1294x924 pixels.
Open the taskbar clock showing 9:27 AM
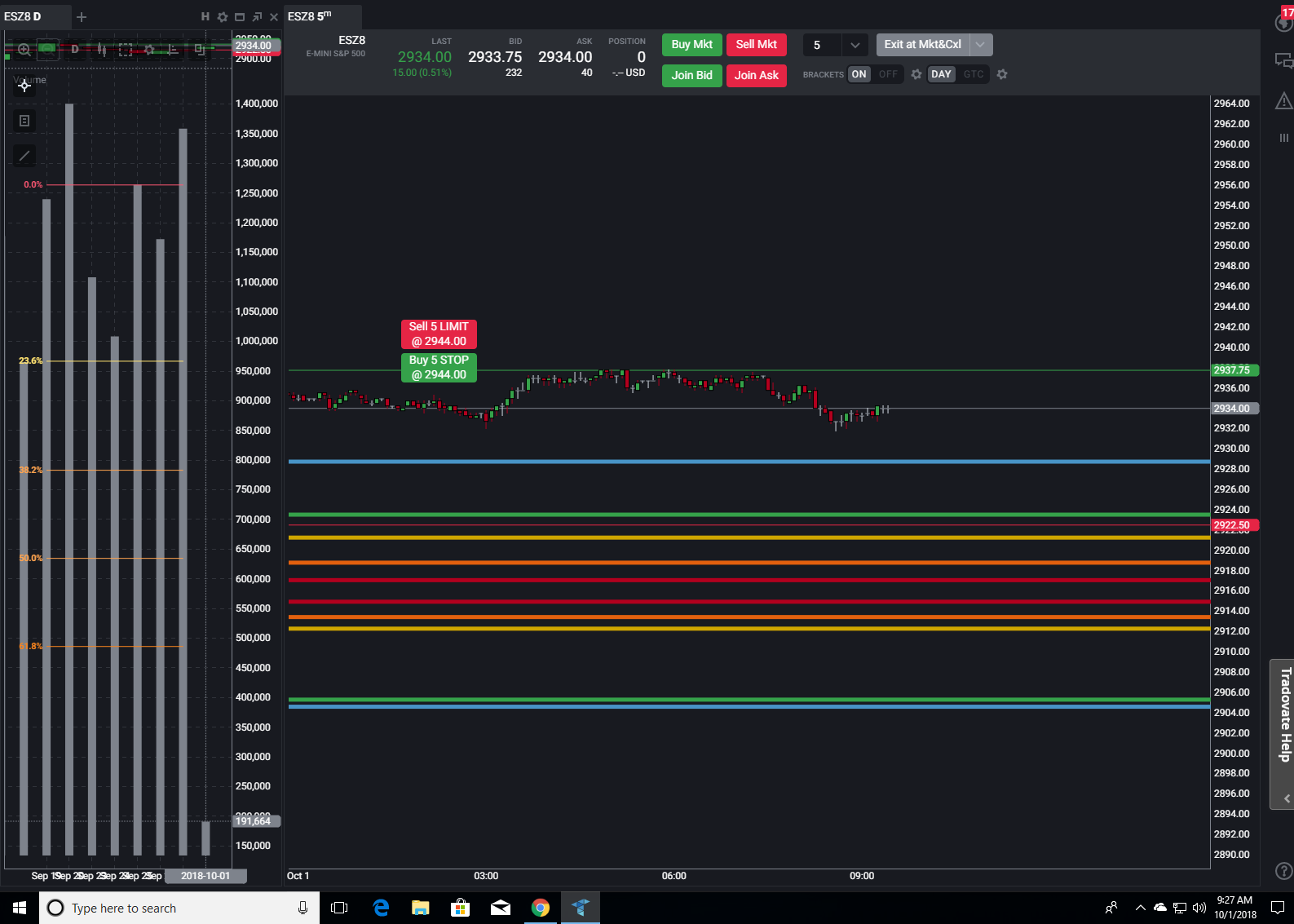[1235, 908]
